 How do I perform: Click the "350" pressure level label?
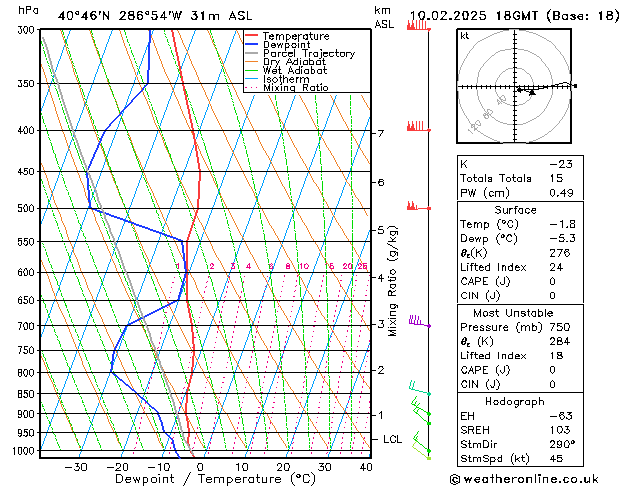(28, 84)
